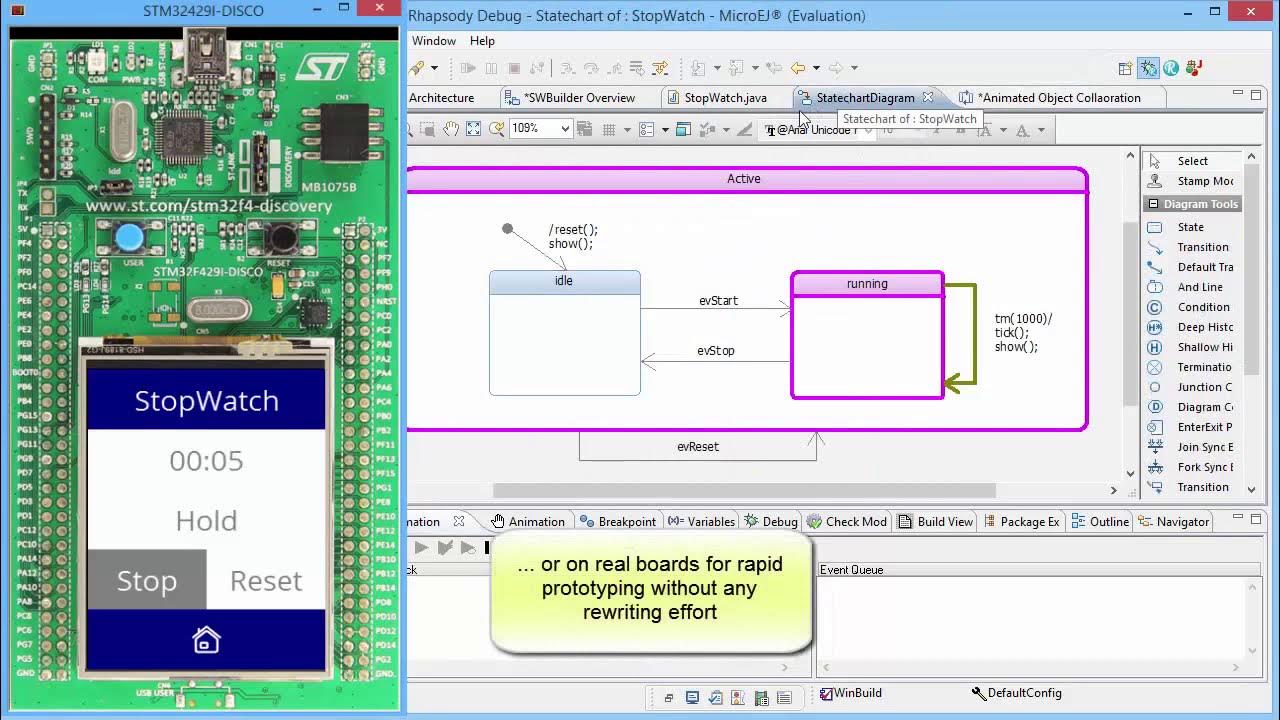
Task: Open the Help menu
Action: tap(482, 41)
